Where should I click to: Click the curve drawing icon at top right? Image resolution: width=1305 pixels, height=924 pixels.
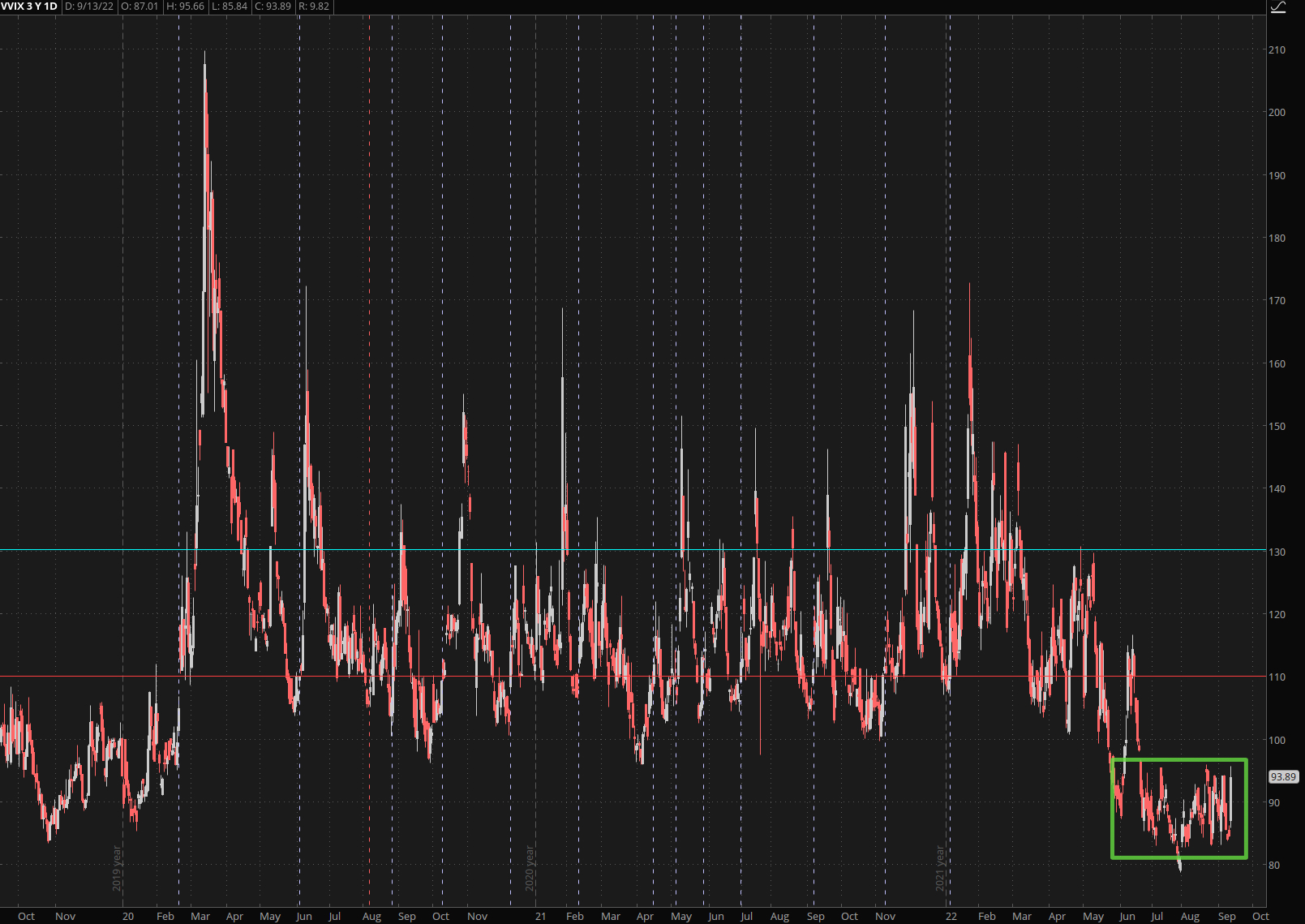(1278, 7)
